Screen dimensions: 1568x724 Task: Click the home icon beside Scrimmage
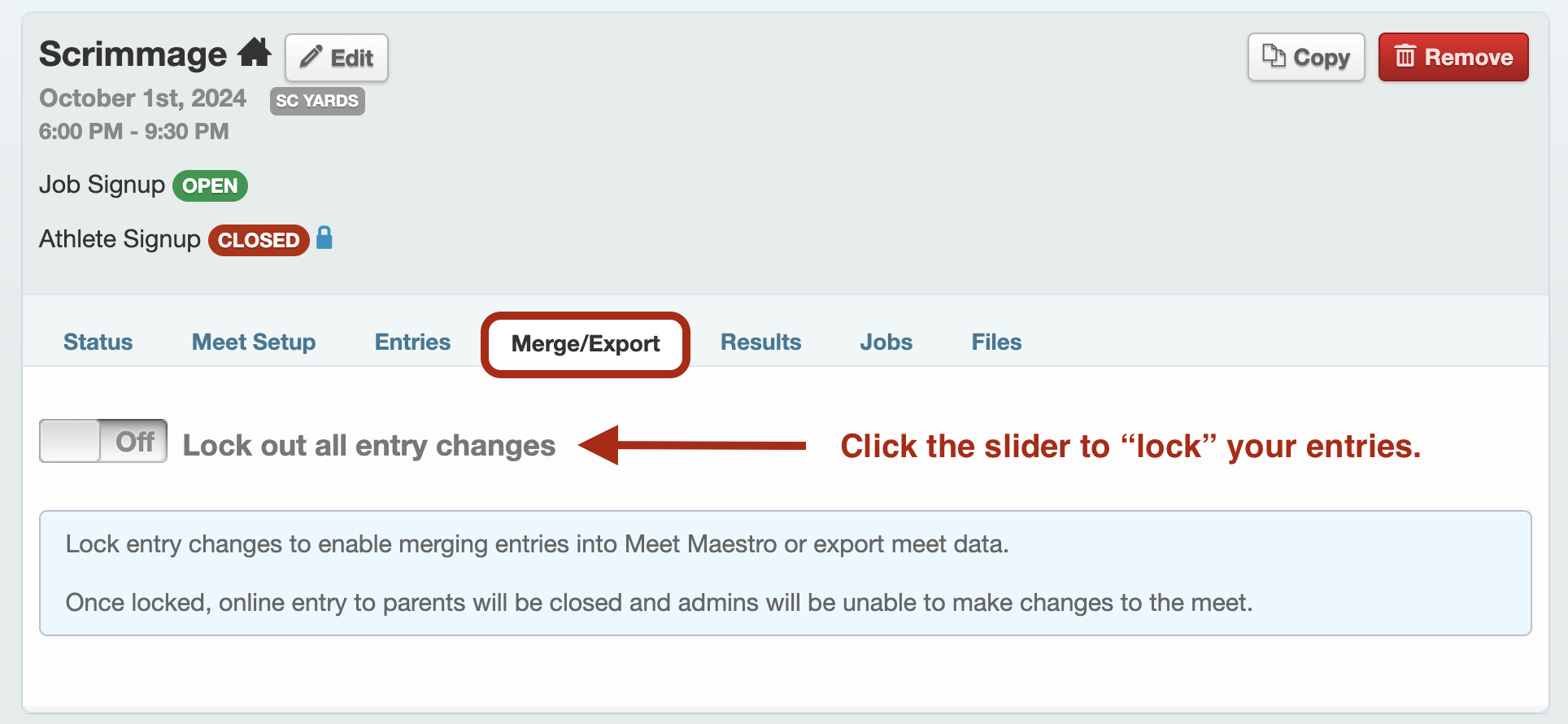pos(255,53)
